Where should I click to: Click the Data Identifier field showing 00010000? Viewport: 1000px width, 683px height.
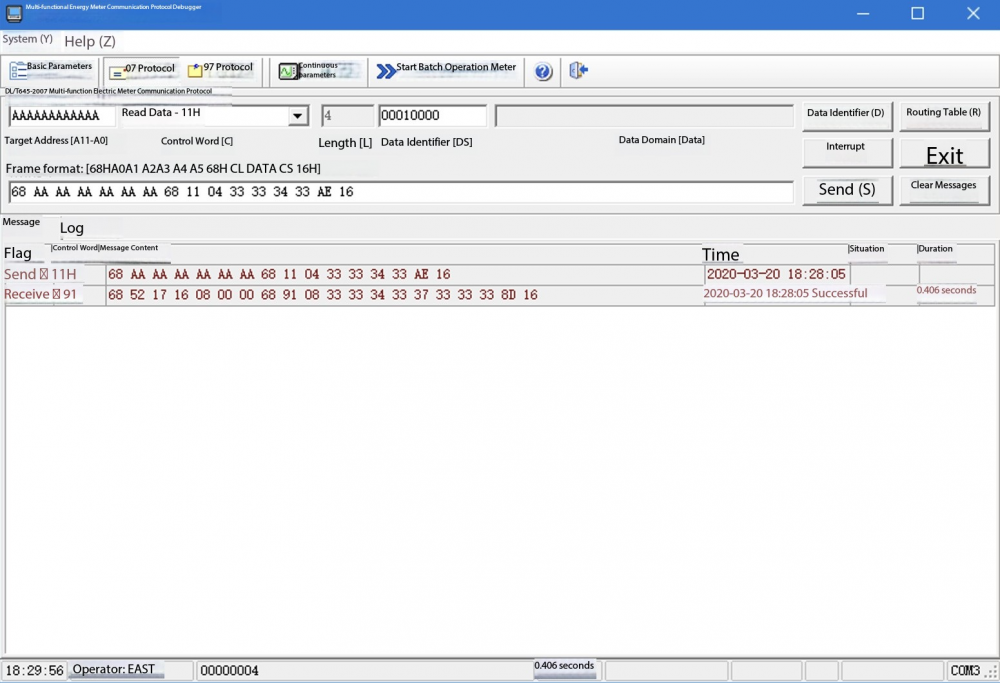432,116
